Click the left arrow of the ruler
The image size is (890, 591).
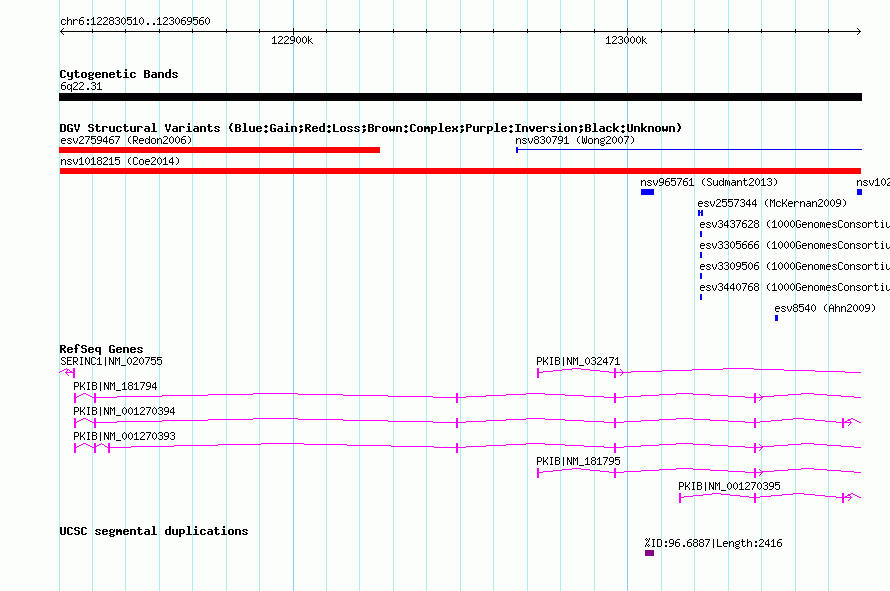pos(62,31)
